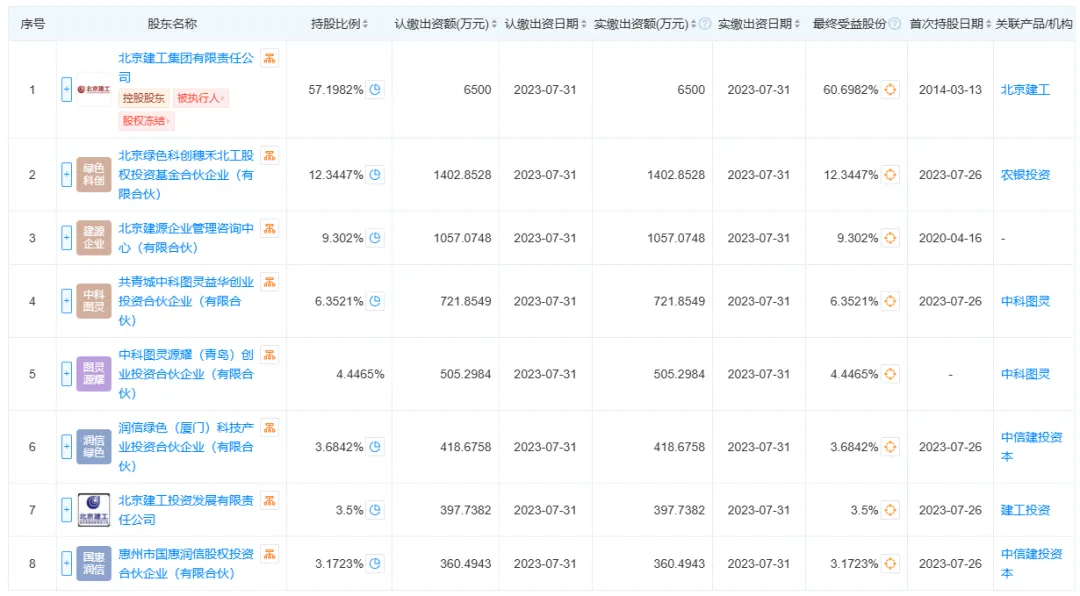Viewport: 1080px width, 596px height.
Task: Click the 控股股东 tag in row 1
Action: tap(143, 99)
